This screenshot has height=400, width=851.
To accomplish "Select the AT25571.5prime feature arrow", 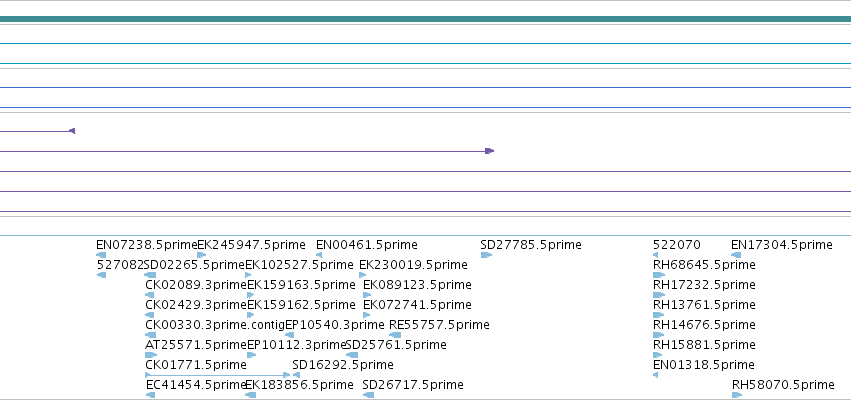I will tap(151, 355).
